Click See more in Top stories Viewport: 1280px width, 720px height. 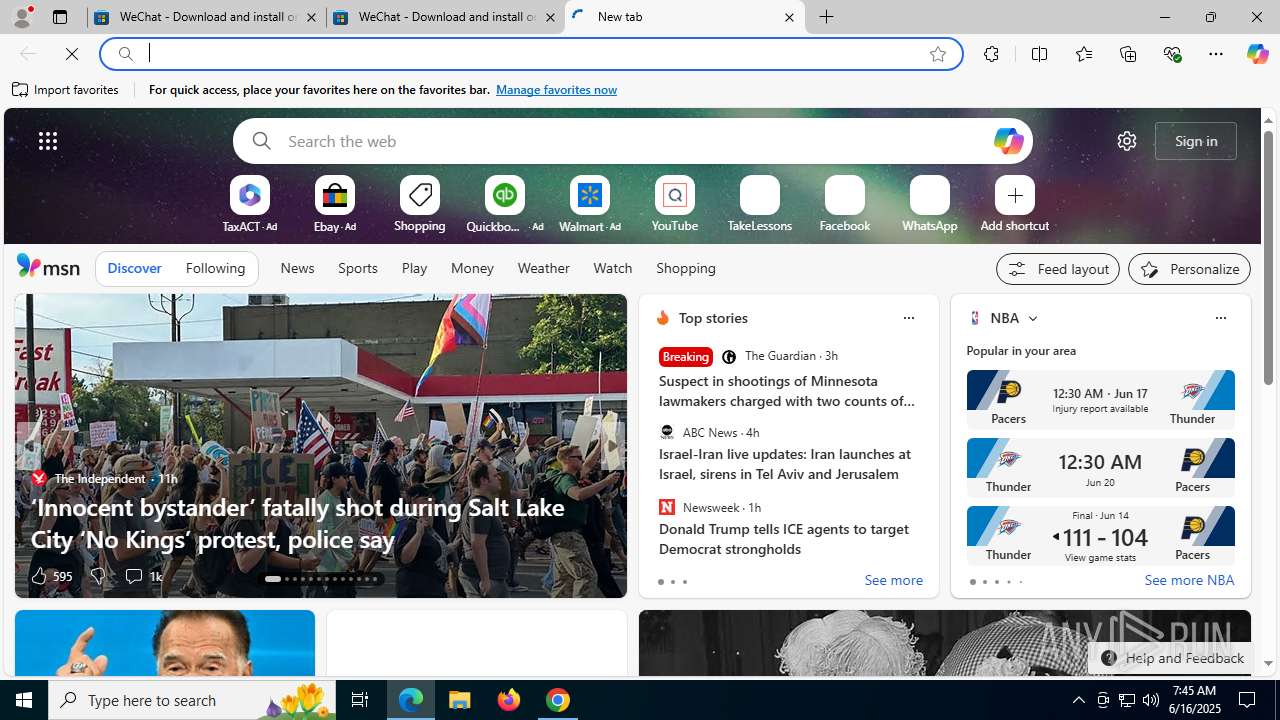893,581
